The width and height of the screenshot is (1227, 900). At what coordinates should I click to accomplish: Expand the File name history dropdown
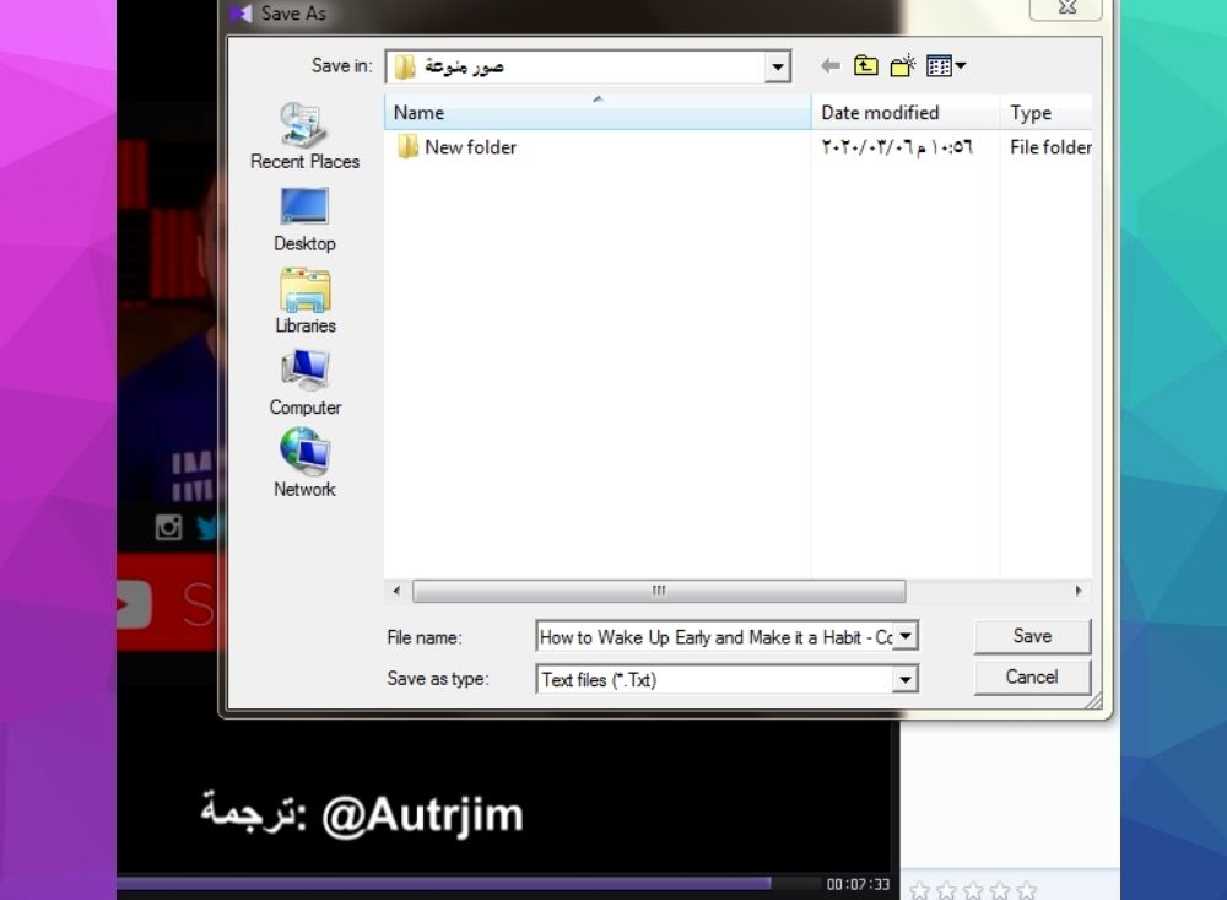tap(905, 636)
